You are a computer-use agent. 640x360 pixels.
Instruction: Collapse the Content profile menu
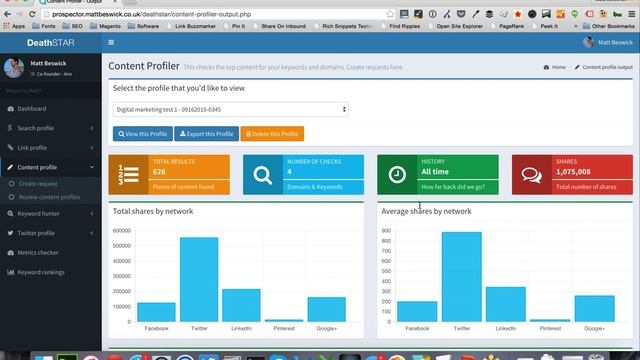tap(51, 167)
